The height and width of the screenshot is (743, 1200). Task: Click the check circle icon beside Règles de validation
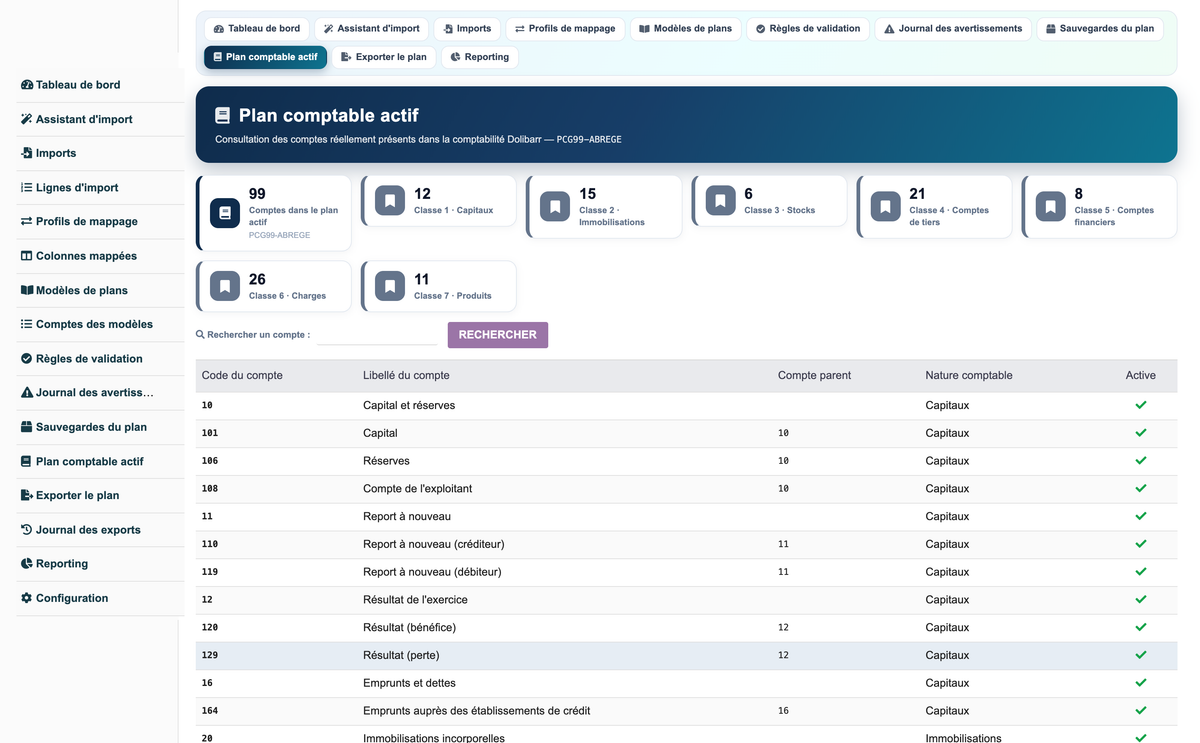[27, 358]
